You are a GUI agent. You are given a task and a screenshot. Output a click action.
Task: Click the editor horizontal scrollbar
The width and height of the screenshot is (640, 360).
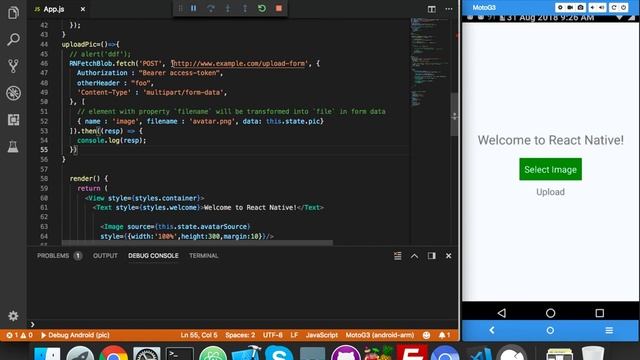click(x=197, y=243)
